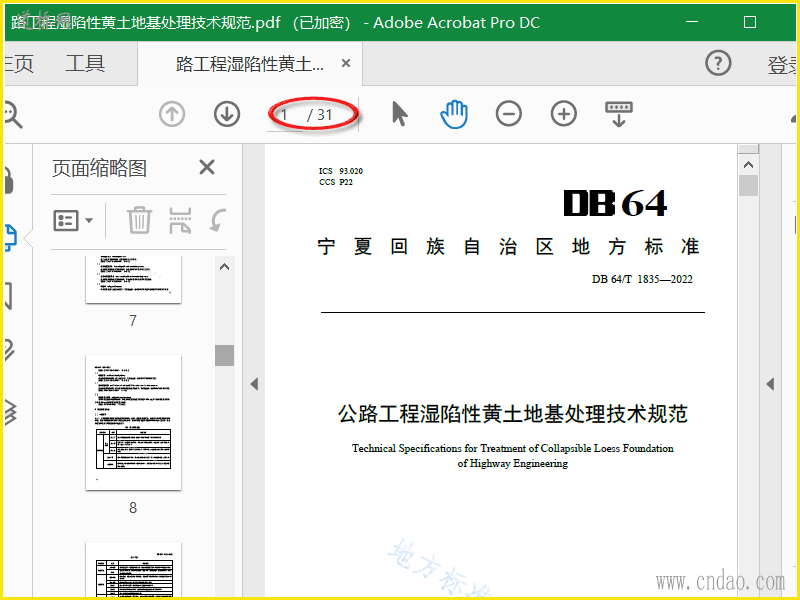Click the delete pages trash icon
The width and height of the screenshot is (800, 600).
(x=139, y=220)
